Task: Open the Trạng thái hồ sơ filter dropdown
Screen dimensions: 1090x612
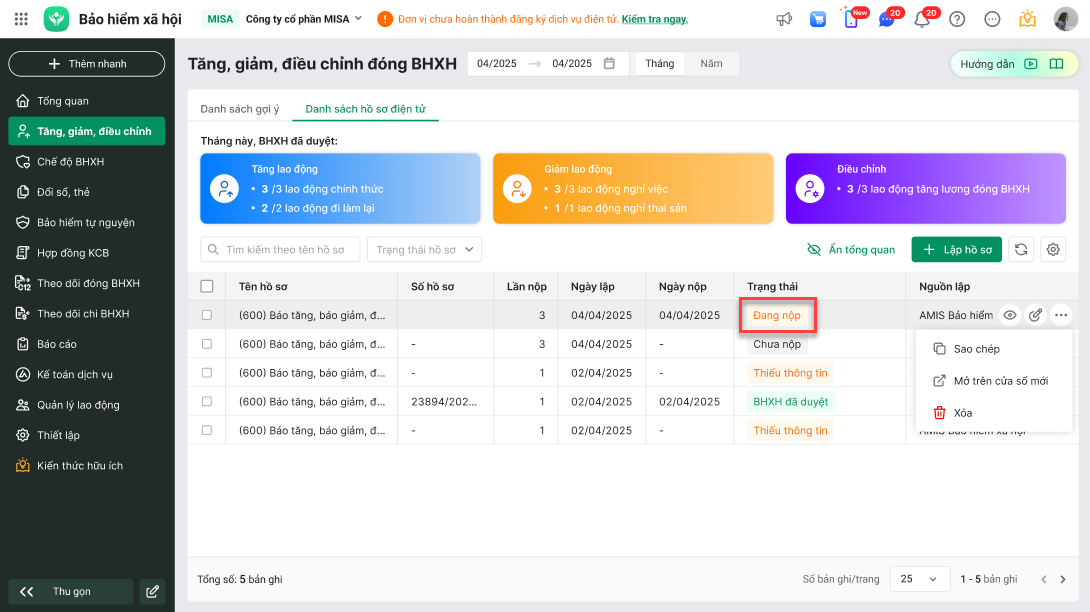Action: click(x=424, y=250)
